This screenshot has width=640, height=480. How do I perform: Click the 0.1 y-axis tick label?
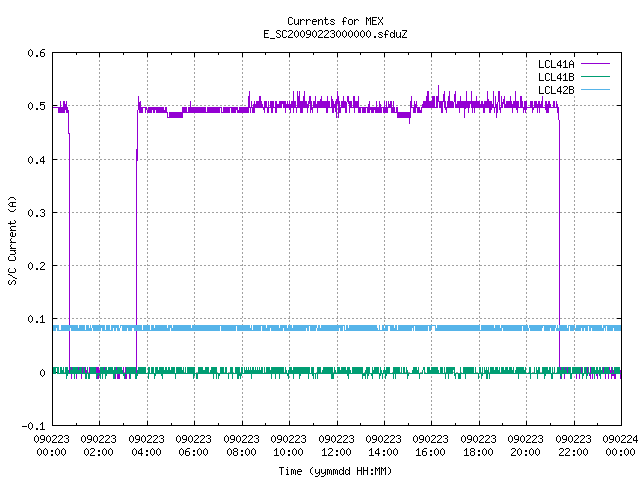[36, 319]
